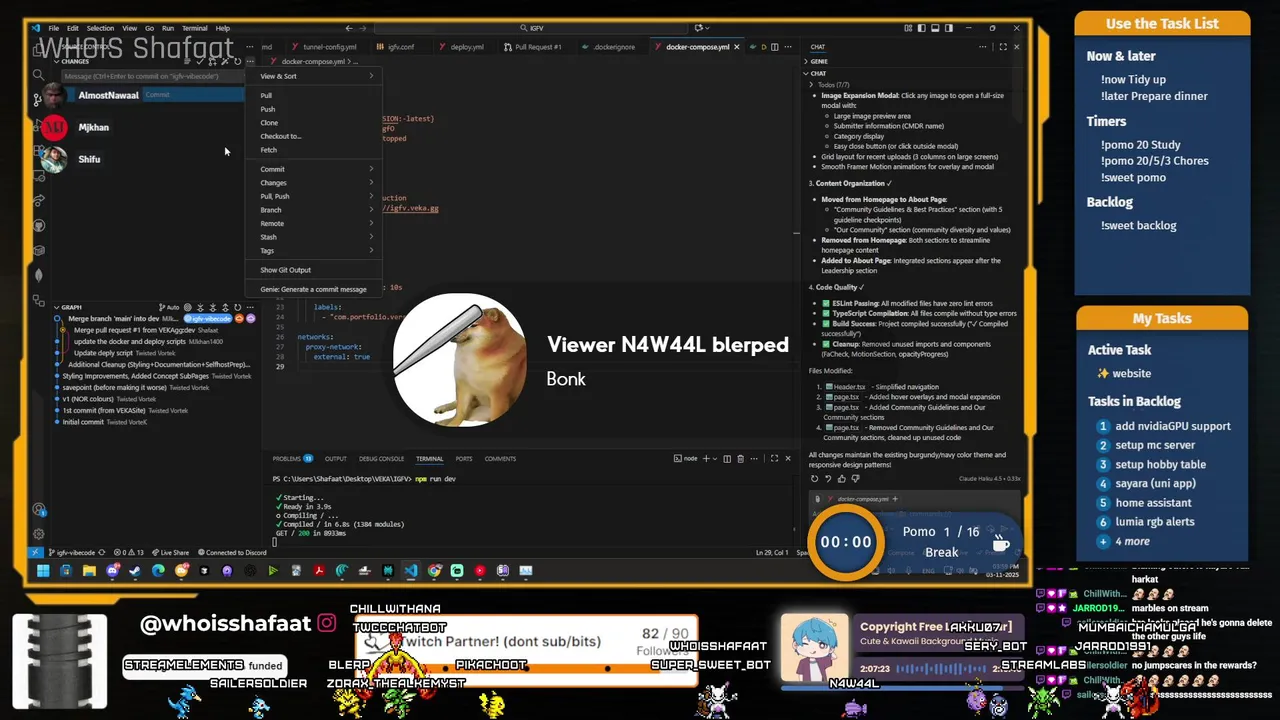
Task: Maximize the terminal panel size
Action: 774,458
